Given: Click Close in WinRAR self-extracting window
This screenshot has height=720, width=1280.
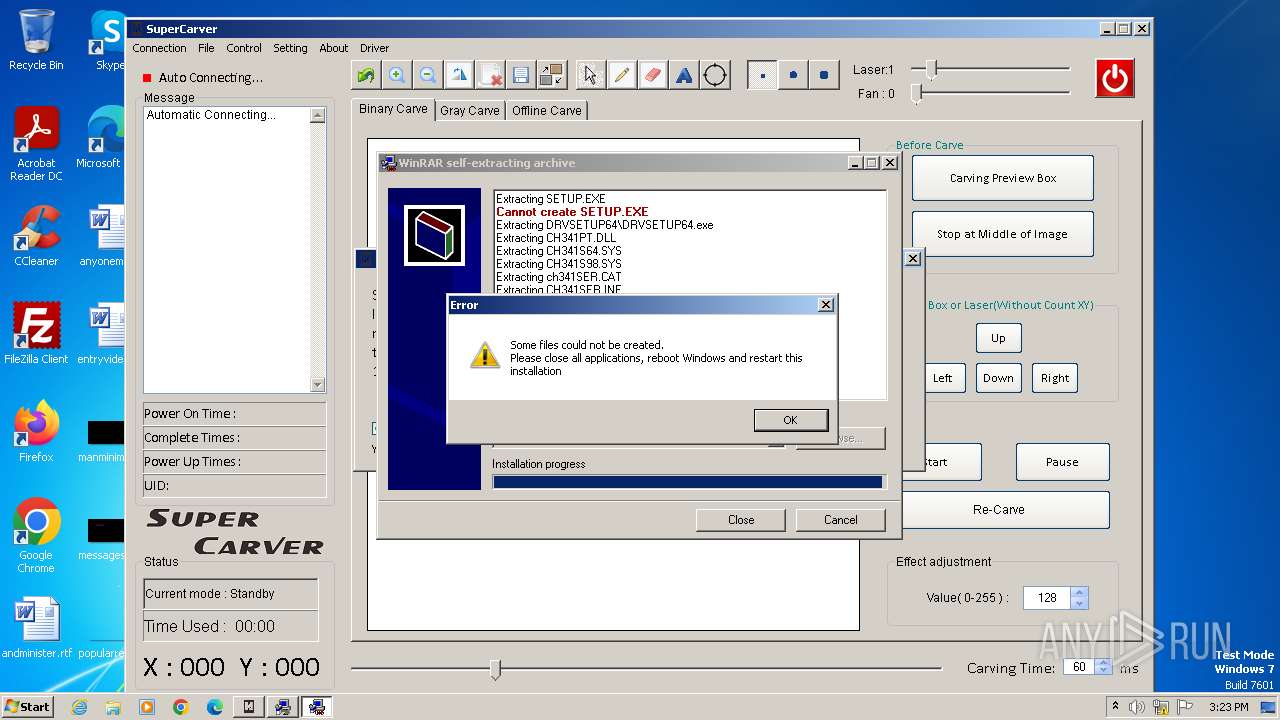Looking at the screenshot, I should 741,519.
